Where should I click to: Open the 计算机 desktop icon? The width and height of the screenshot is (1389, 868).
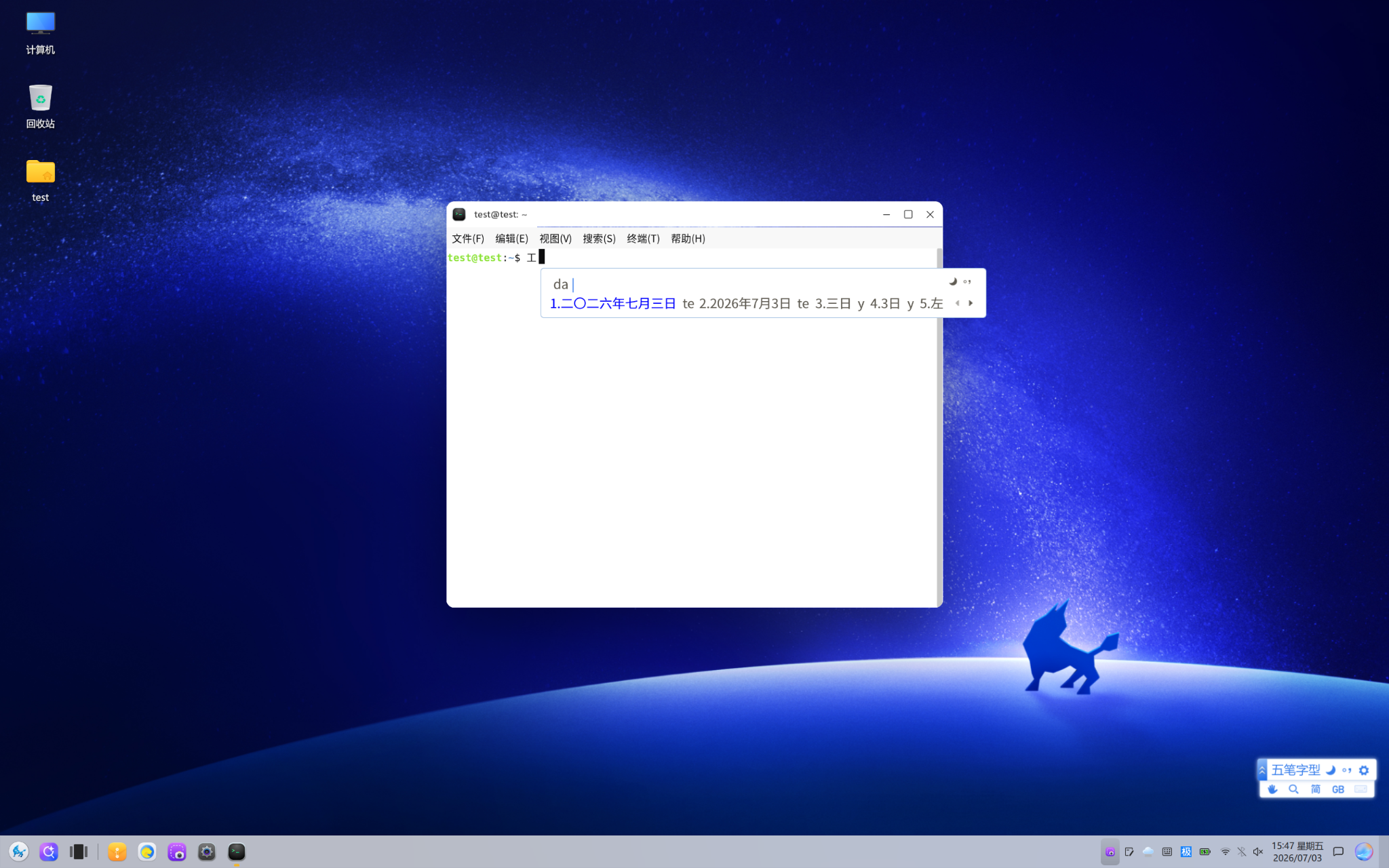pyautogui.click(x=41, y=33)
